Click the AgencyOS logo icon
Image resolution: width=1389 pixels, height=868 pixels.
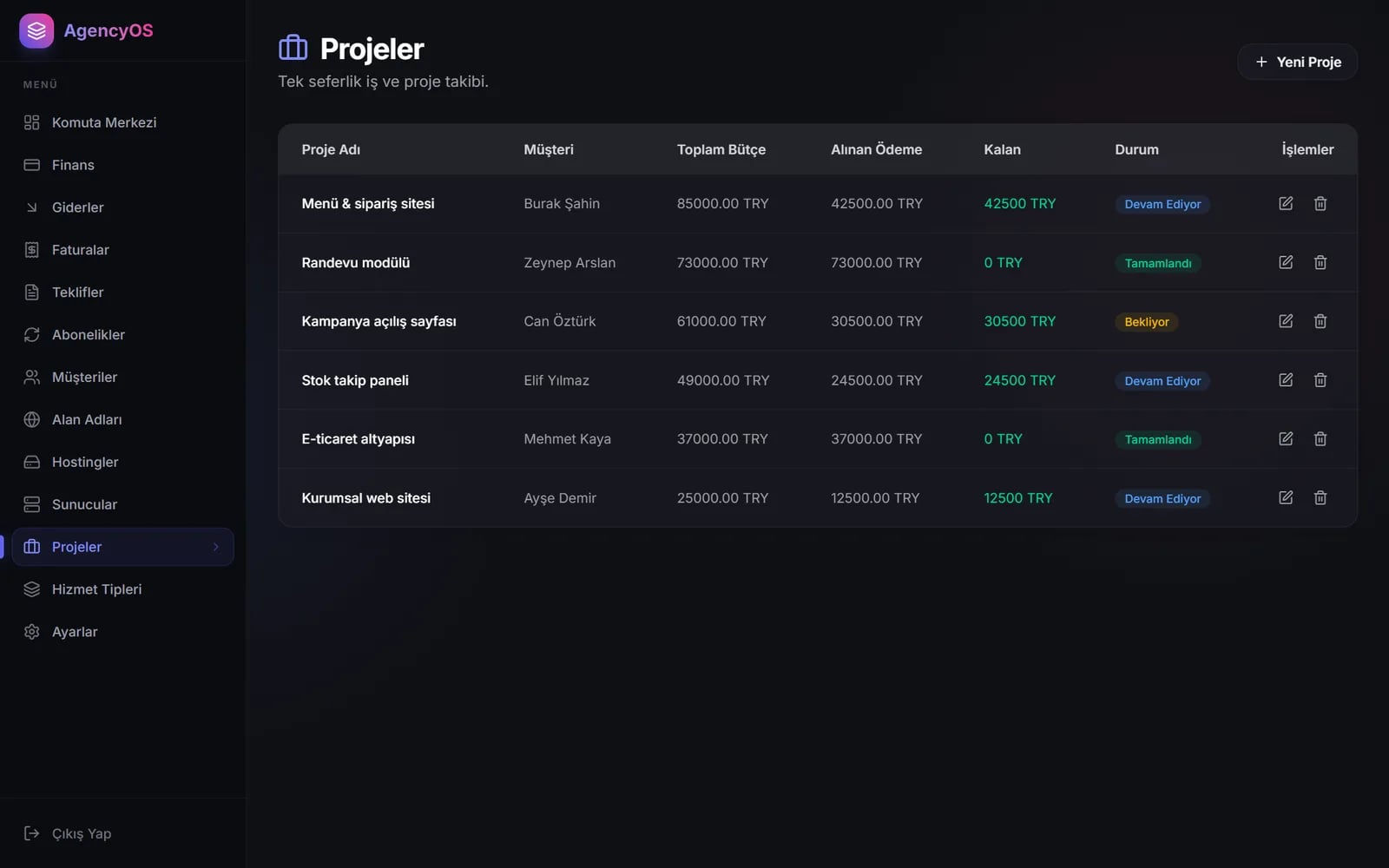pyautogui.click(x=36, y=30)
